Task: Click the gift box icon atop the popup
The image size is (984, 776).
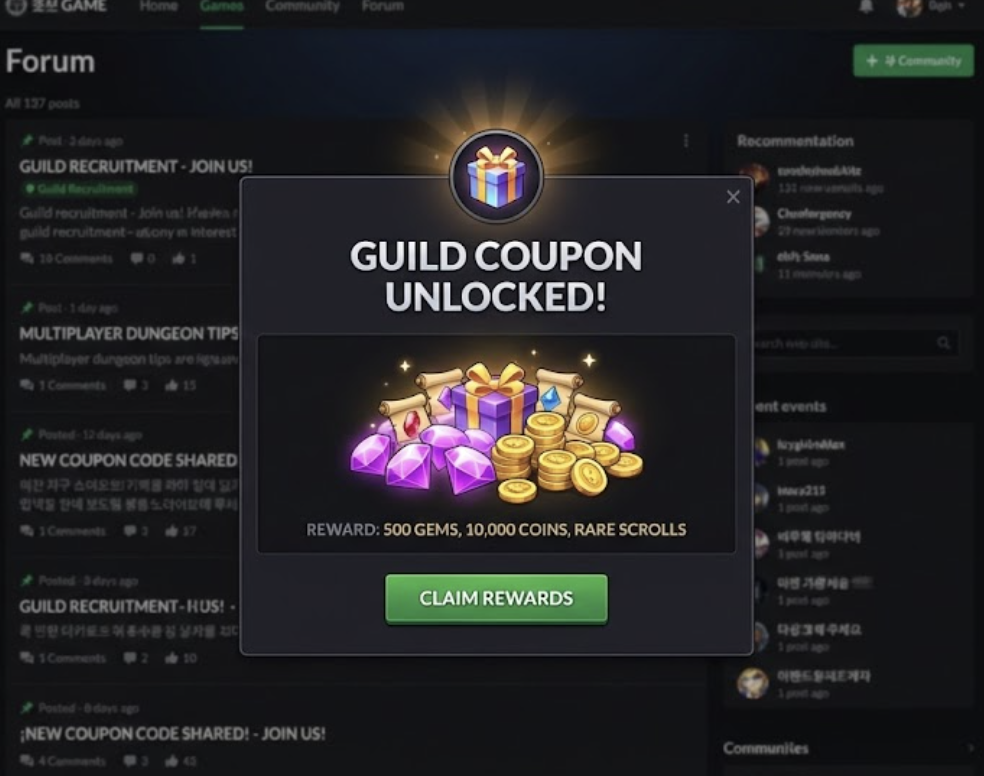Action: click(x=496, y=176)
